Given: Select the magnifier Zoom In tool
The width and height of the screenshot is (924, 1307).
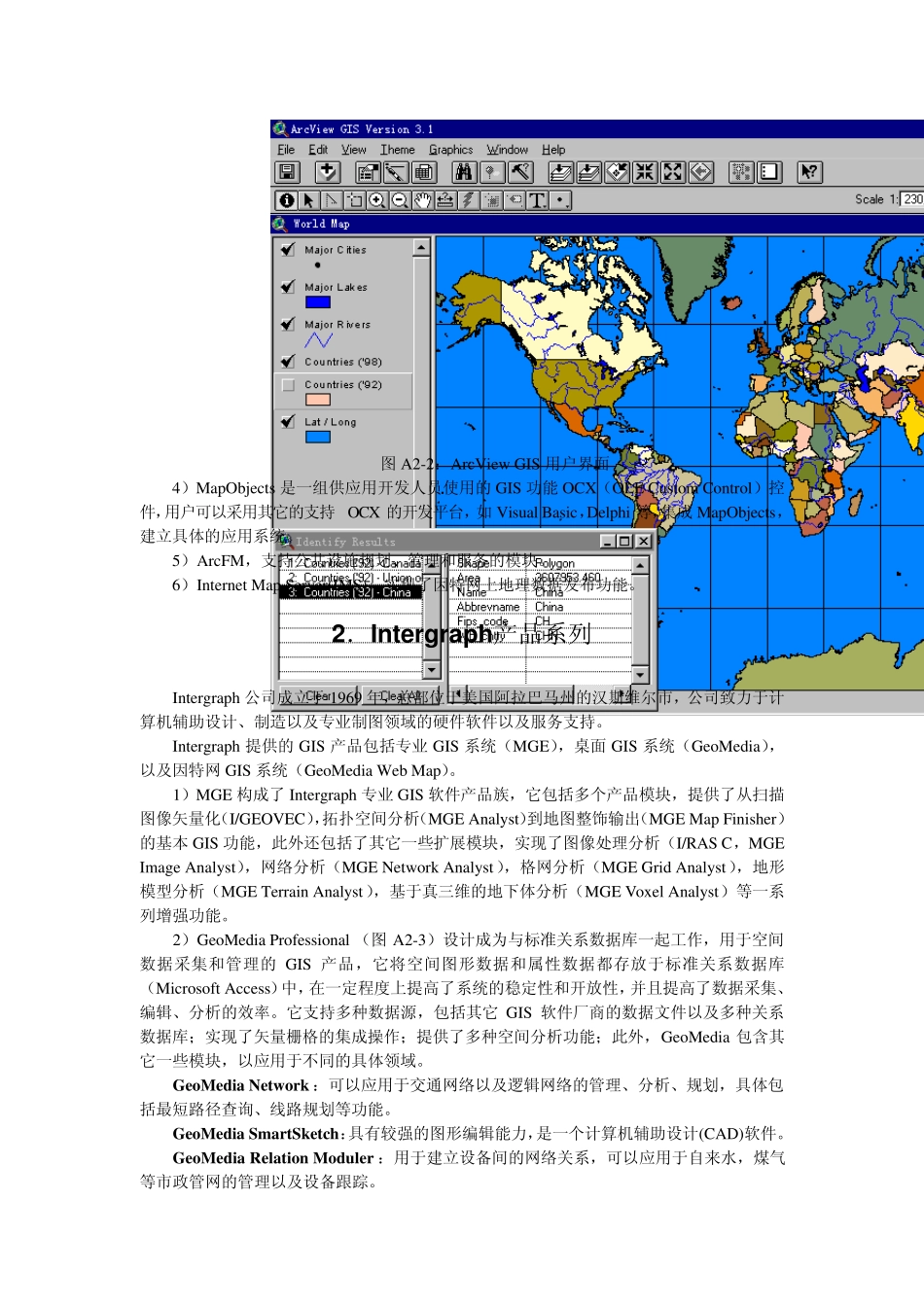Looking at the screenshot, I should [376, 200].
